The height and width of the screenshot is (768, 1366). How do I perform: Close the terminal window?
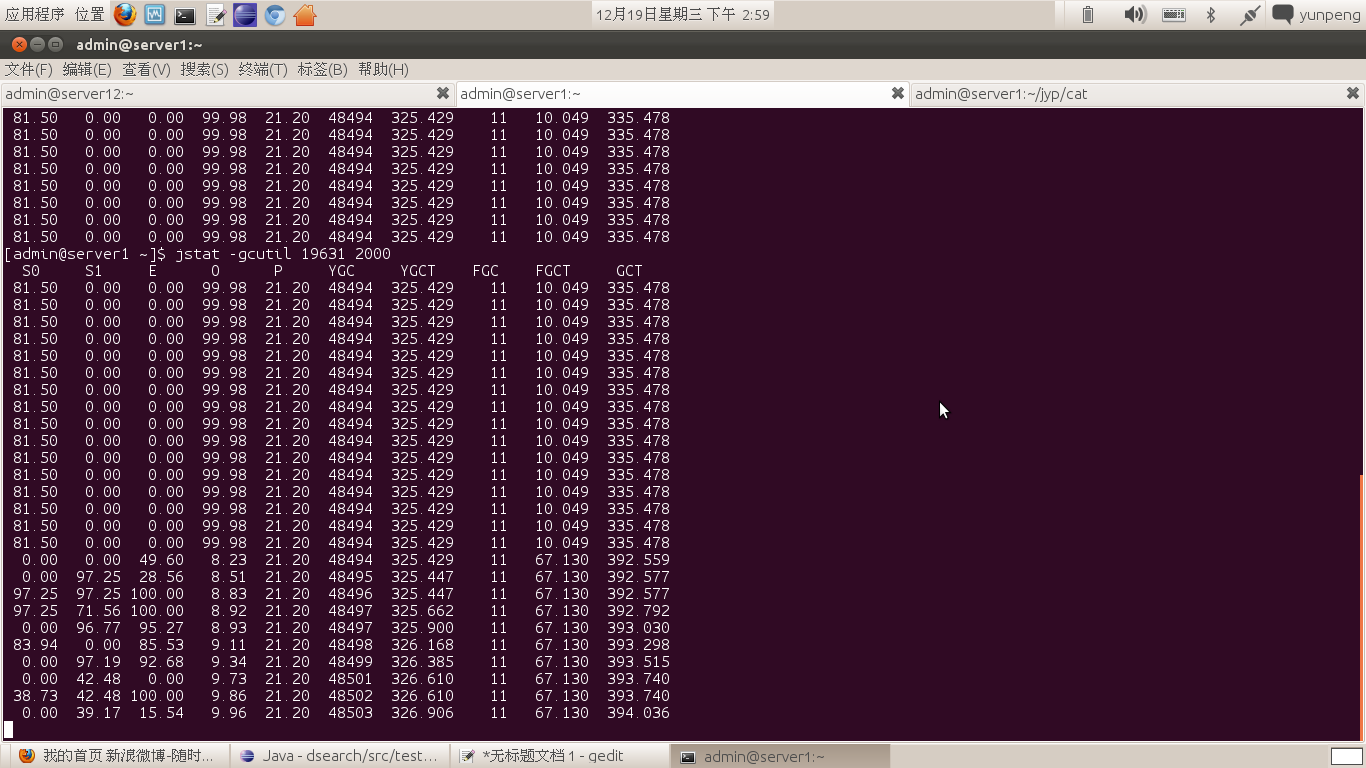point(19,45)
